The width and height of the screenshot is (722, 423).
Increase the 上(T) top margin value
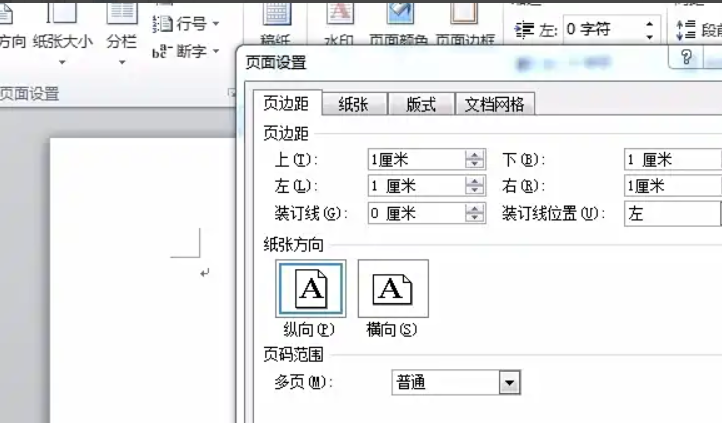[474, 155]
